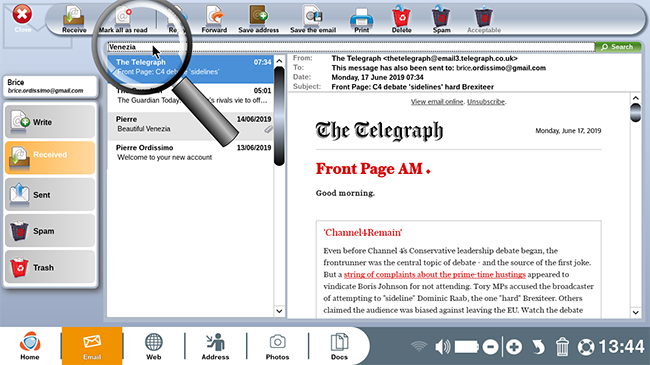Mark all as read
This screenshot has height=365, width=650.
tap(123, 19)
